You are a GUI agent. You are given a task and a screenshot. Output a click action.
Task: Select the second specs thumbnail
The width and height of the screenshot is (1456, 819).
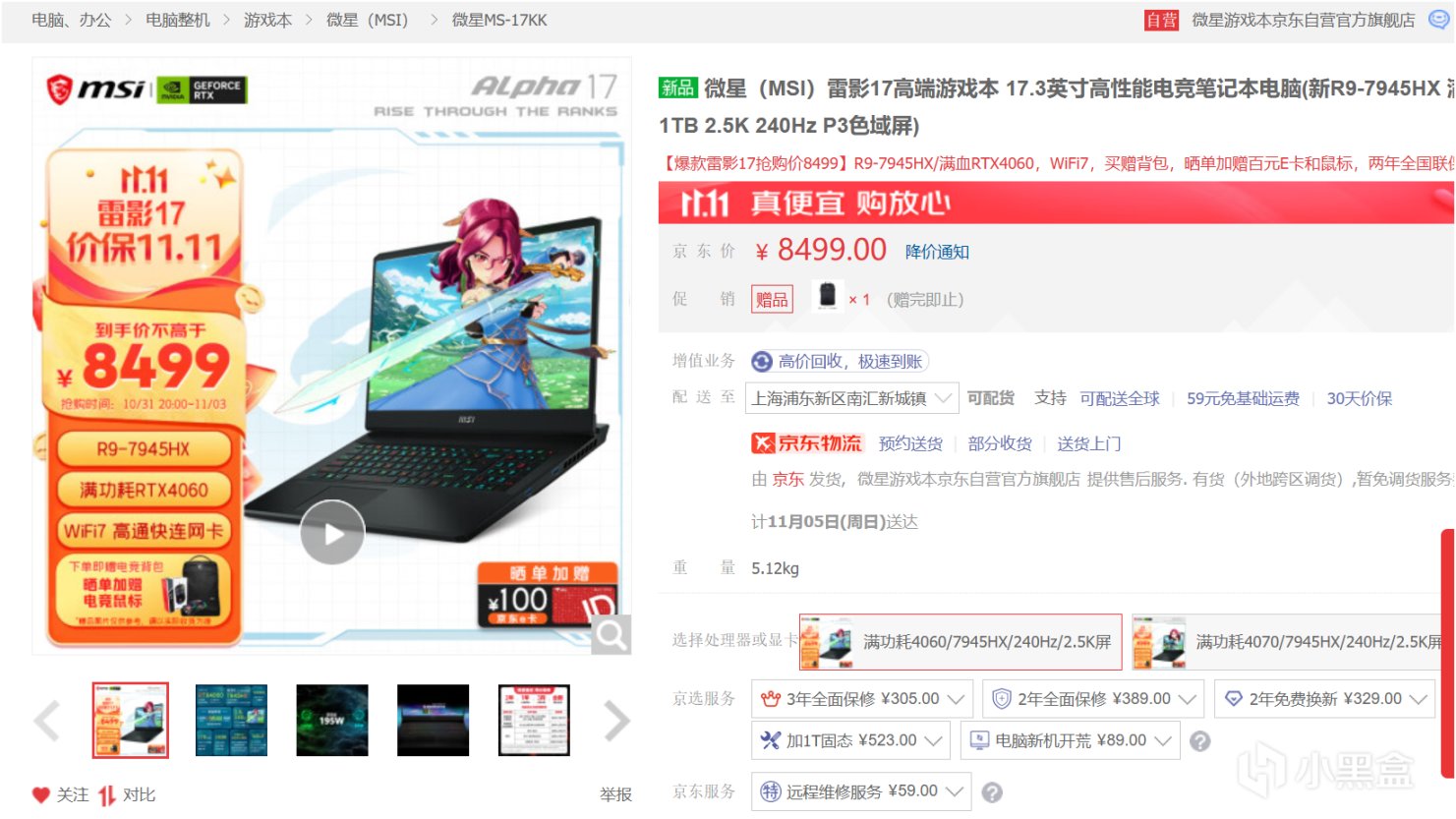(231, 721)
